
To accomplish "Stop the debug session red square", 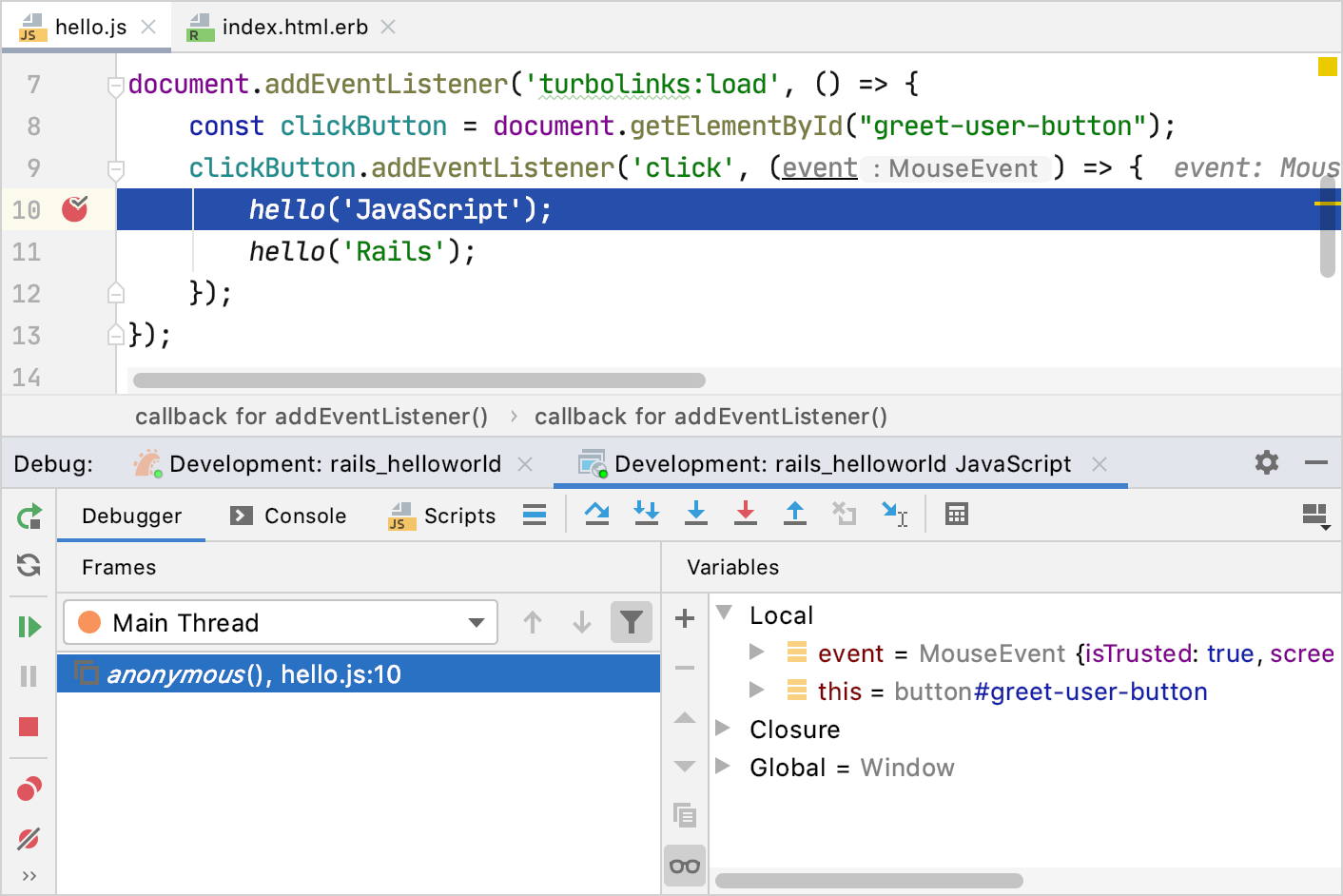I will [29, 727].
